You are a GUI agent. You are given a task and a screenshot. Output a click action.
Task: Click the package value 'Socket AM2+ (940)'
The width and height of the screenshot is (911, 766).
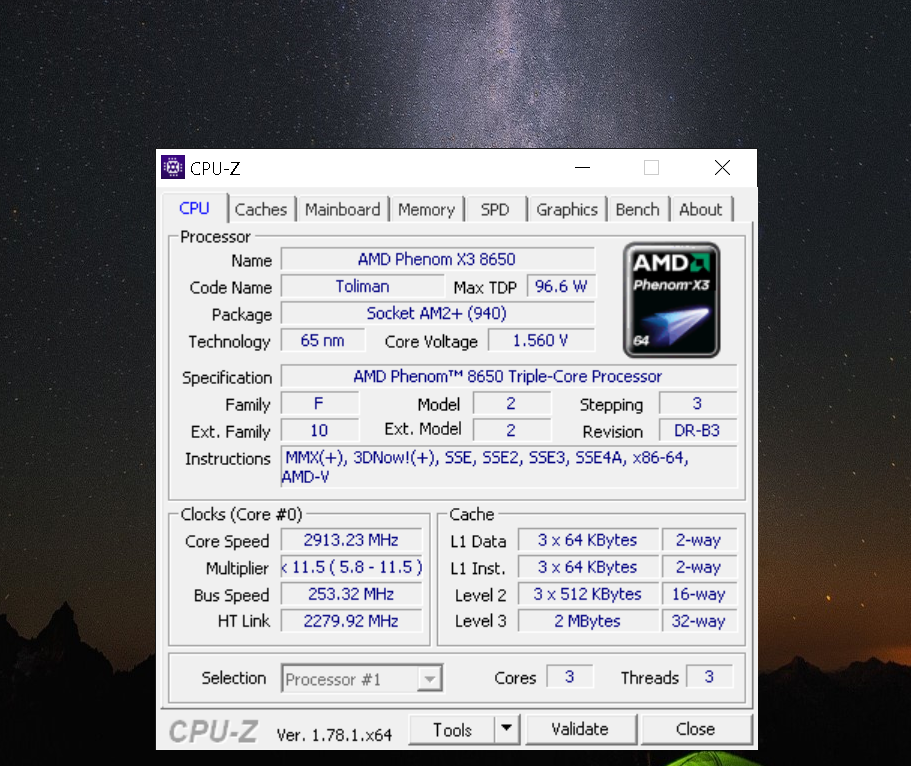click(437, 314)
